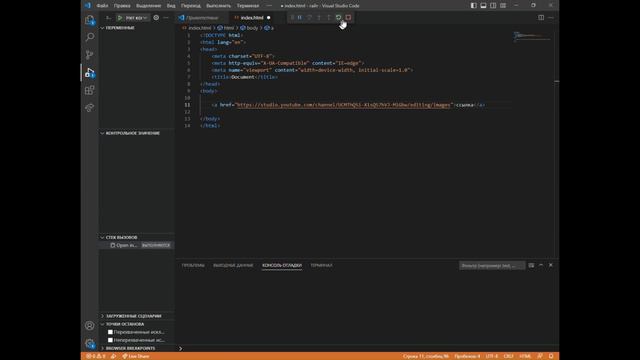Viewport: 640px width, 360px height.
Task: Toggle the secondary sidebar from title bar
Action: tap(493, 6)
